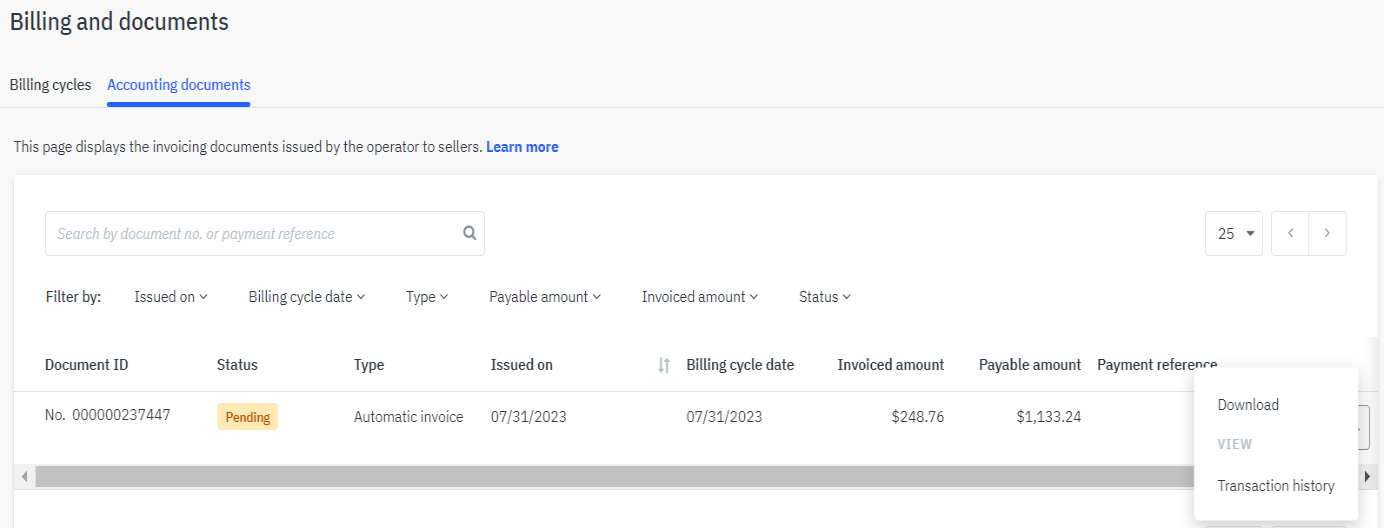Open the Invoiced amount filter
Image resolution: width=1385 pixels, height=528 pixels.
coord(700,297)
